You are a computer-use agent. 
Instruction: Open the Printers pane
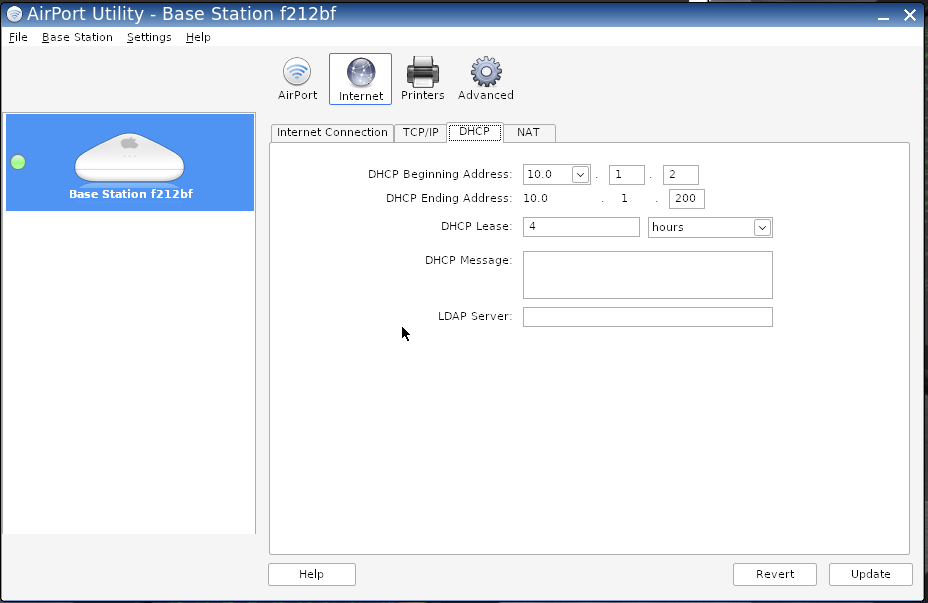(x=422, y=79)
